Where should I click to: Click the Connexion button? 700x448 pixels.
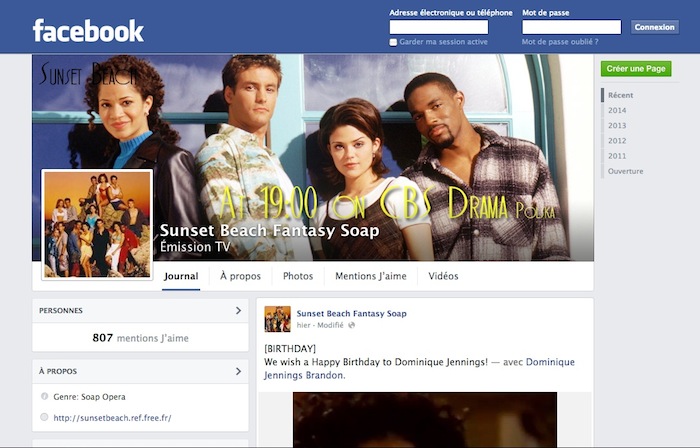tap(654, 27)
